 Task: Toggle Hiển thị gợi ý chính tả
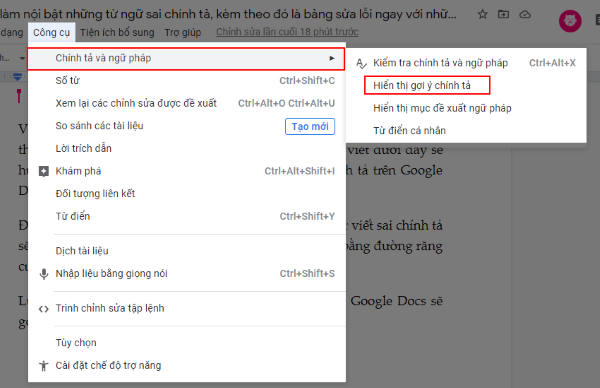coord(466,85)
